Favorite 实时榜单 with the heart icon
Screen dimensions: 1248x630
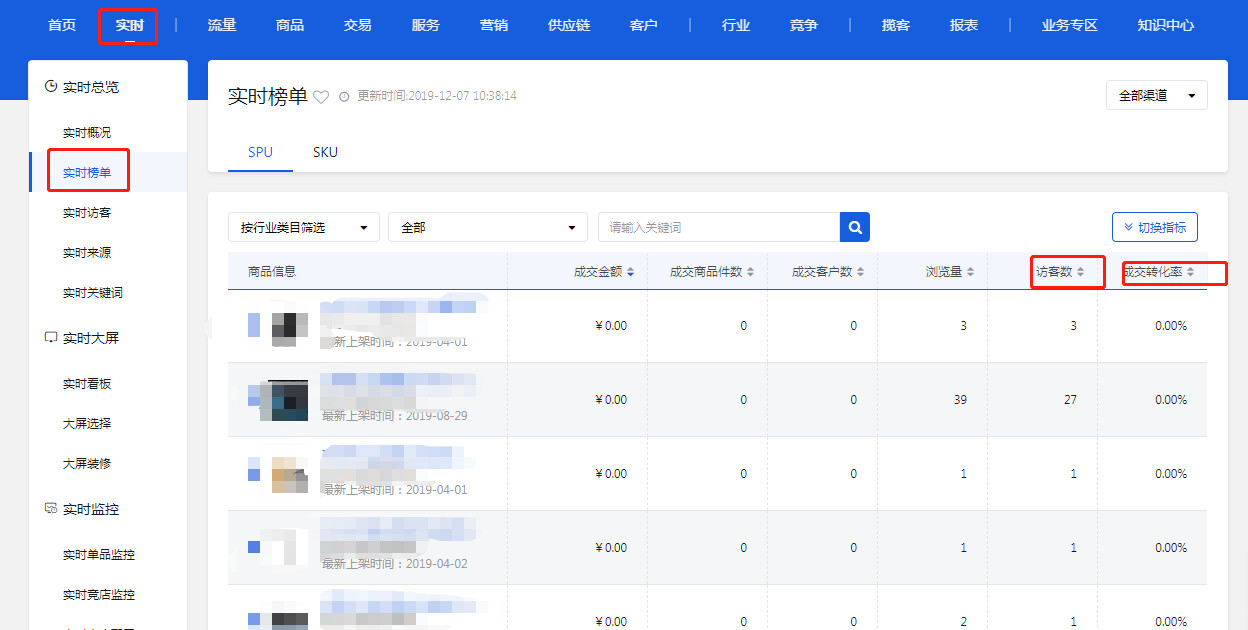[321, 97]
